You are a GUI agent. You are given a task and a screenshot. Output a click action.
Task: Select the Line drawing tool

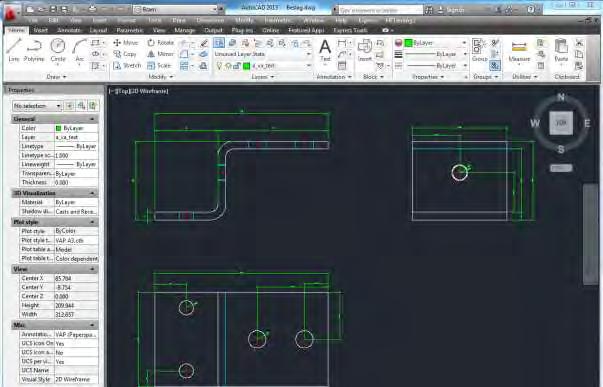pyautogui.click(x=14, y=50)
